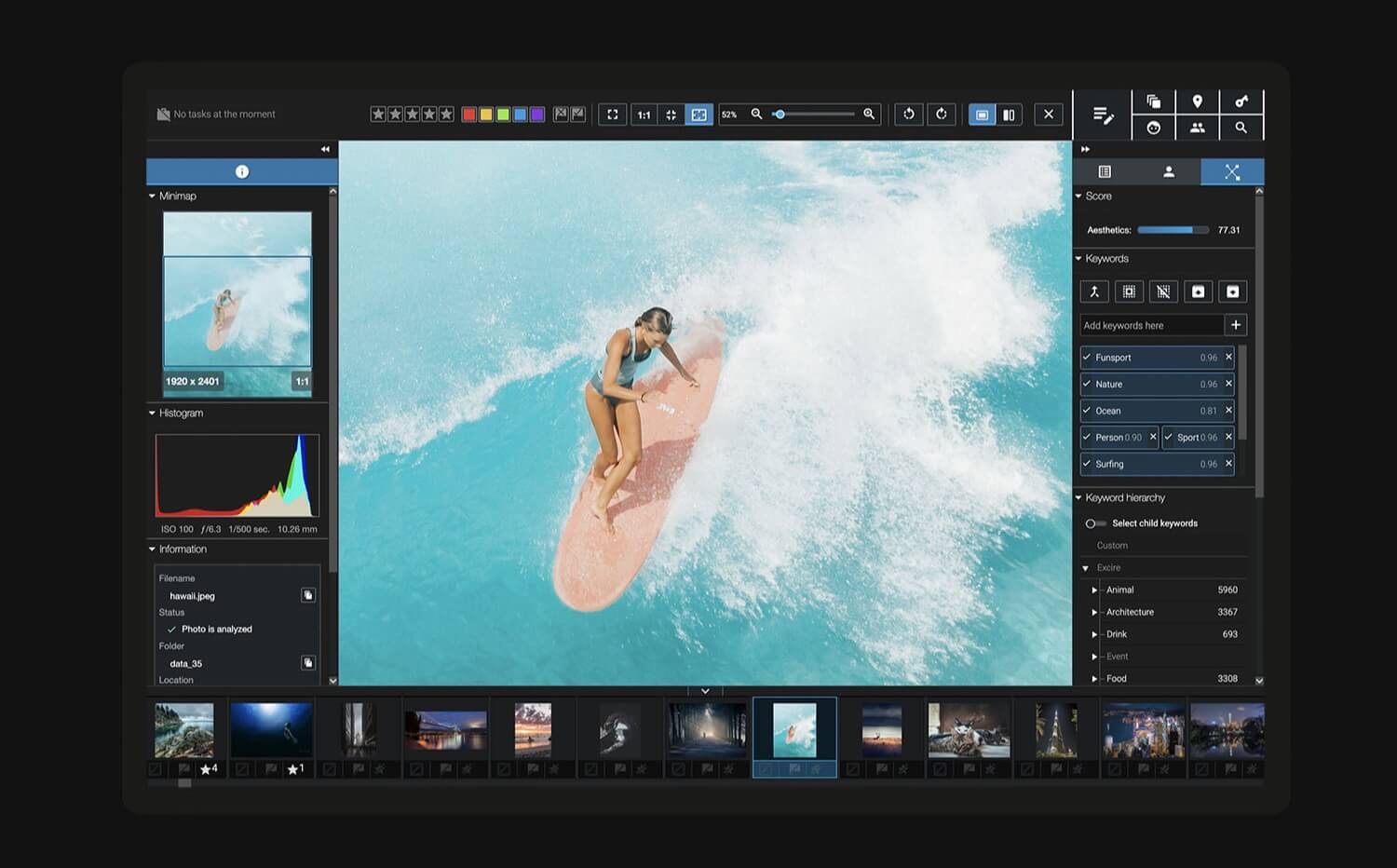
Task: Click the shrink-to-fit arrows icon
Action: [671, 115]
